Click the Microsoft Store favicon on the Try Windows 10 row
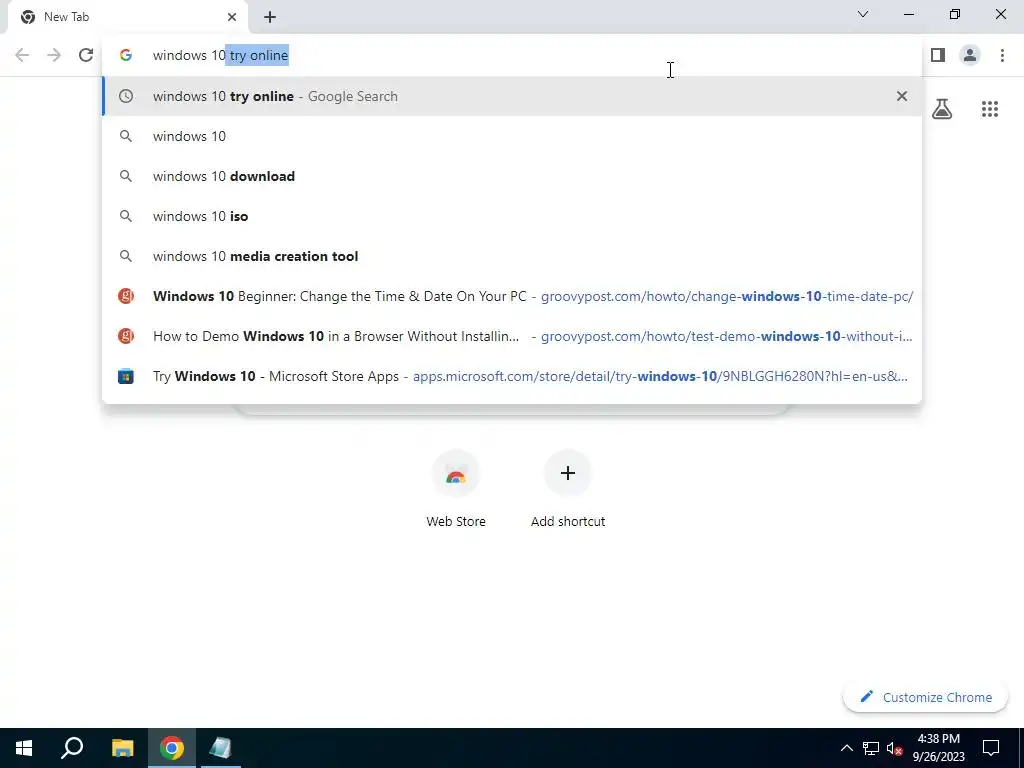Viewport: 1024px width, 768px height. [x=126, y=376]
